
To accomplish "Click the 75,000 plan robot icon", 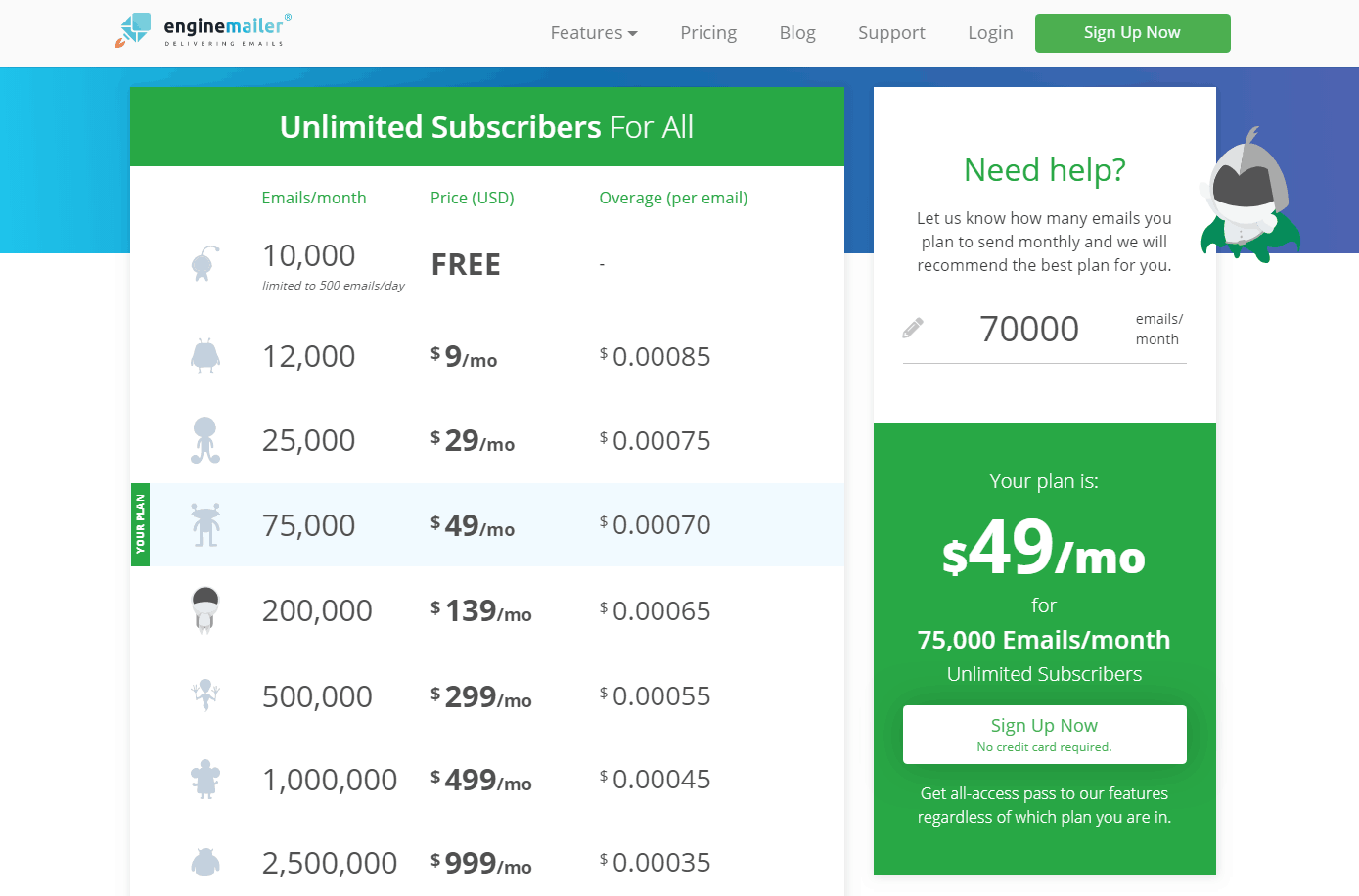I will click(205, 525).
